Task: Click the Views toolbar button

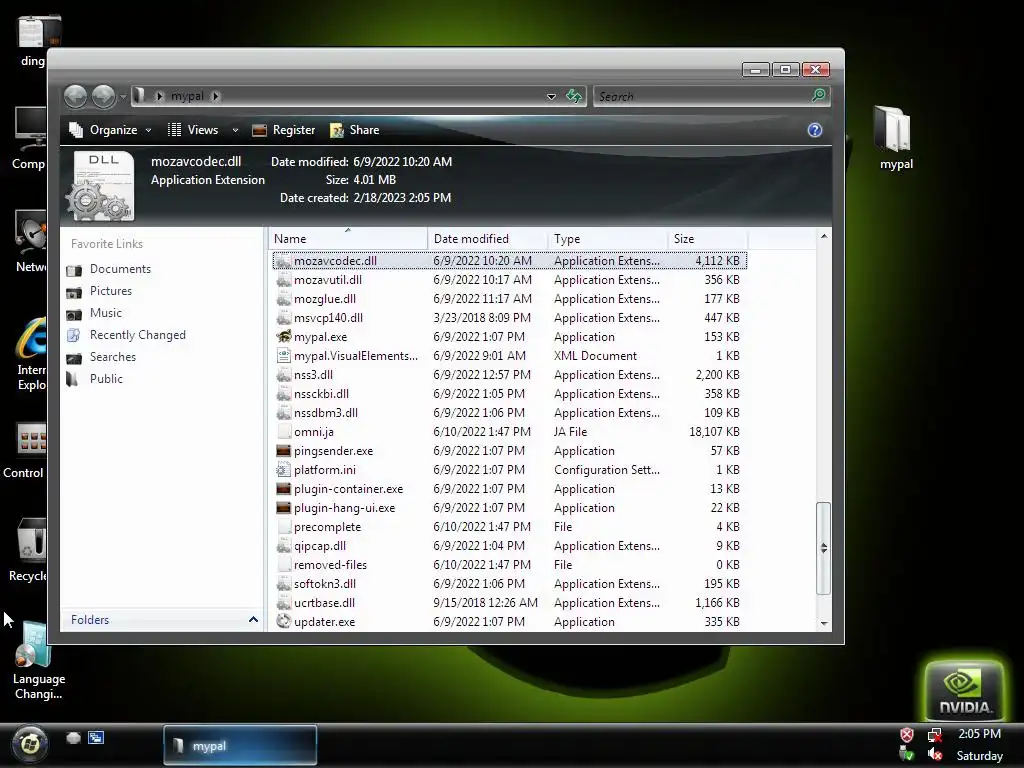Action: (193, 130)
